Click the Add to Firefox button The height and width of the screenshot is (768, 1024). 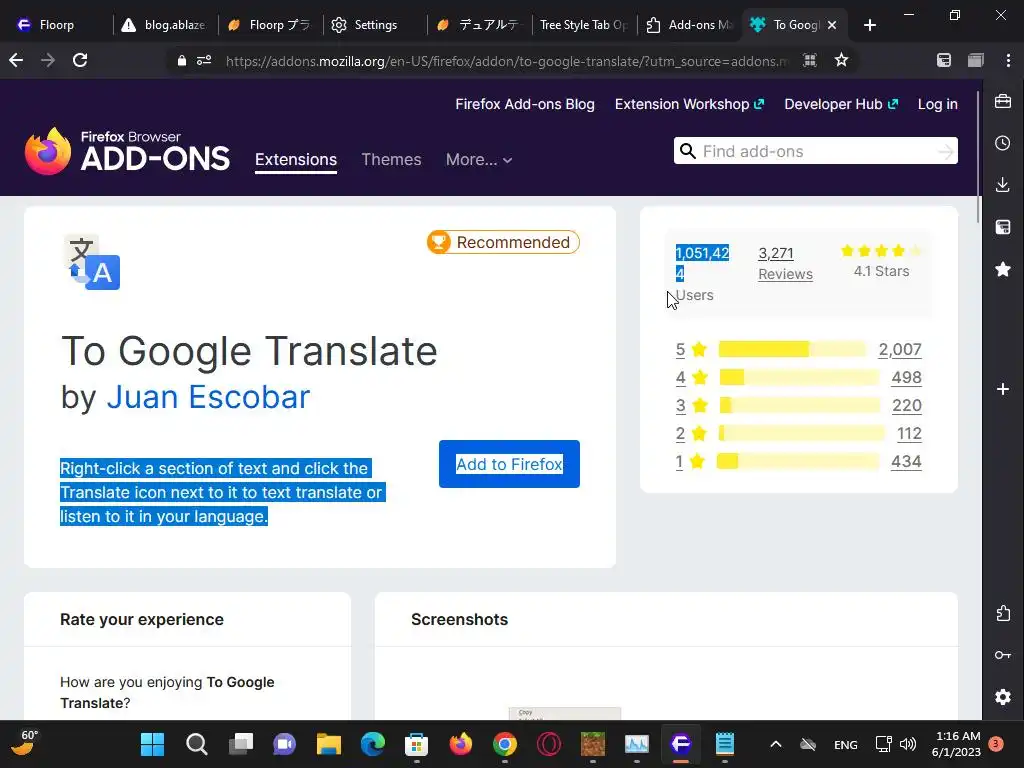(x=509, y=464)
